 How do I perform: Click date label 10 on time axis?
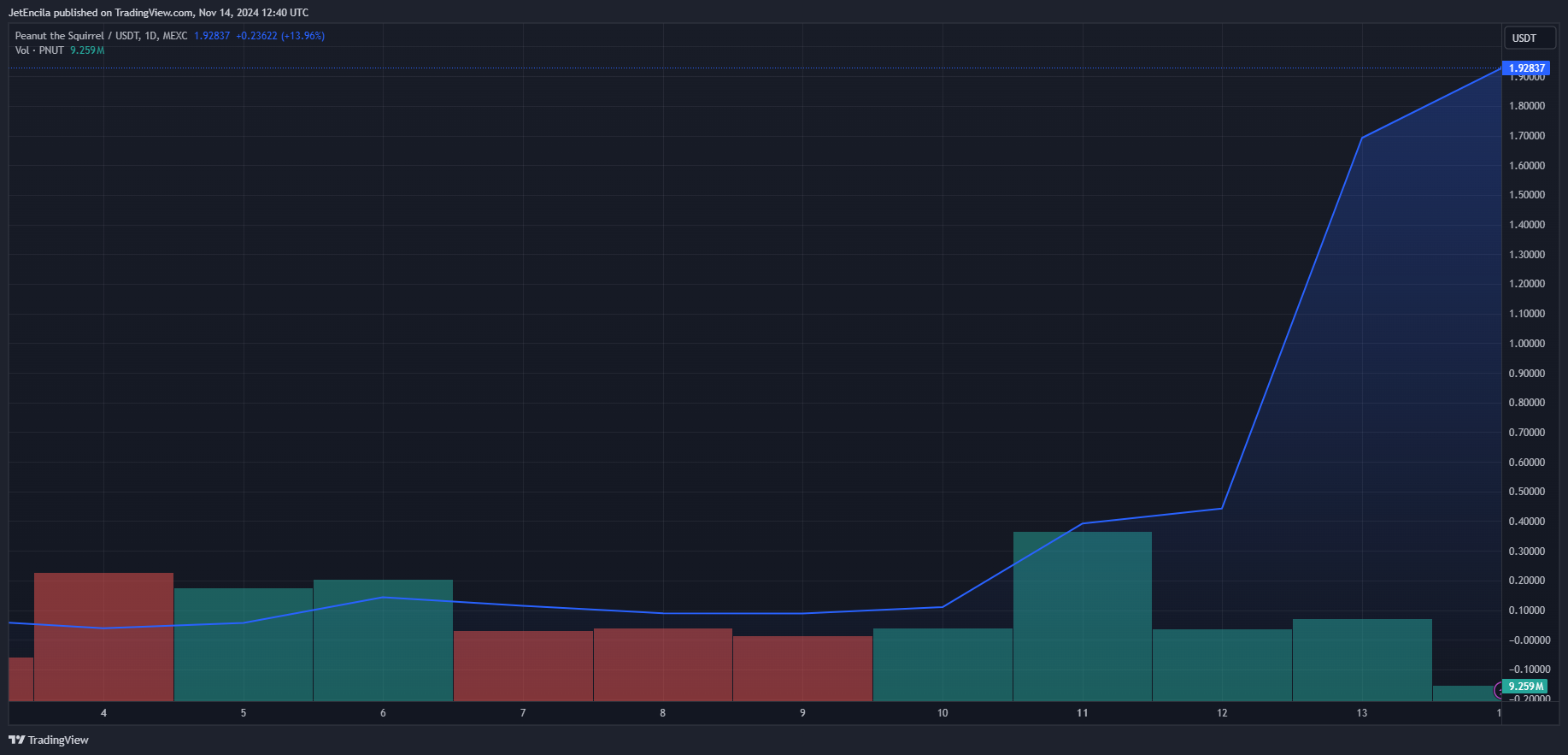pos(943,713)
